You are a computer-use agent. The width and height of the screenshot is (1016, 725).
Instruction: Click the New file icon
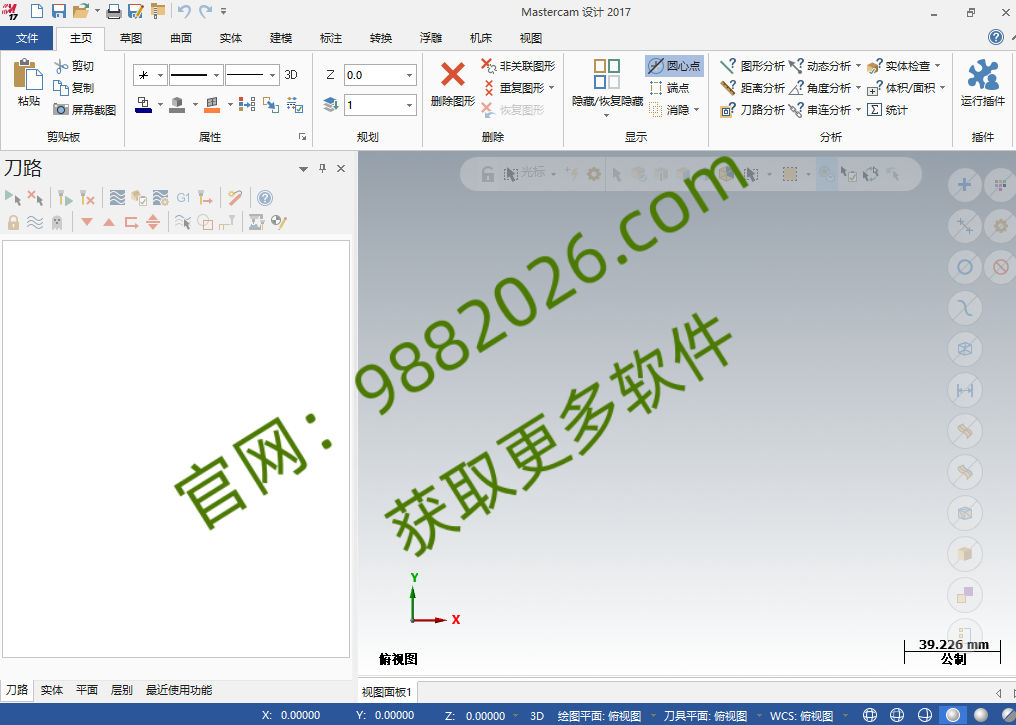pos(37,11)
